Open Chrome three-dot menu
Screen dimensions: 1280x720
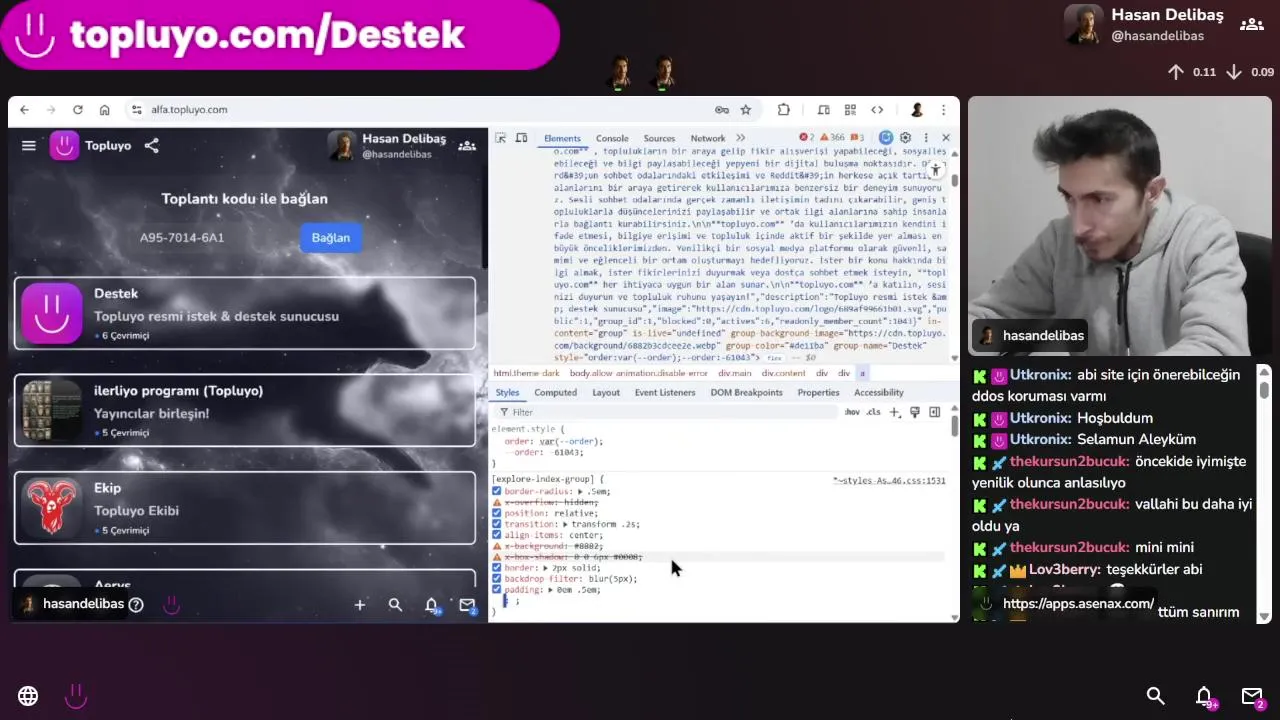click(943, 110)
